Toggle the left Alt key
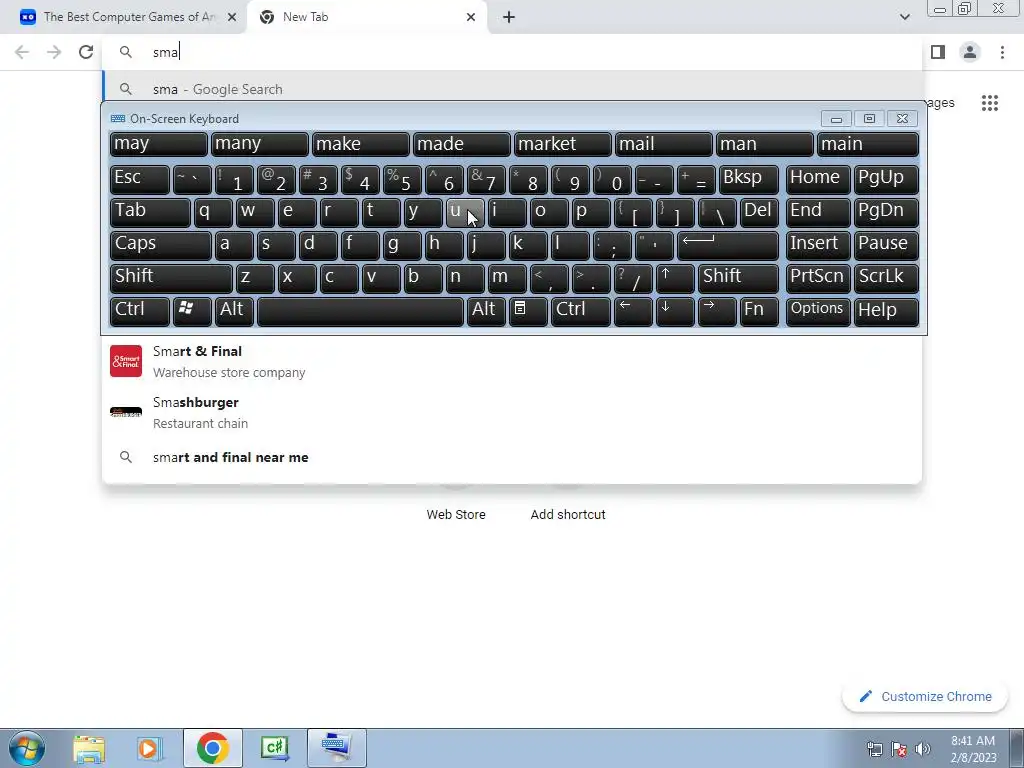Viewport: 1024px width, 768px height. (x=234, y=311)
